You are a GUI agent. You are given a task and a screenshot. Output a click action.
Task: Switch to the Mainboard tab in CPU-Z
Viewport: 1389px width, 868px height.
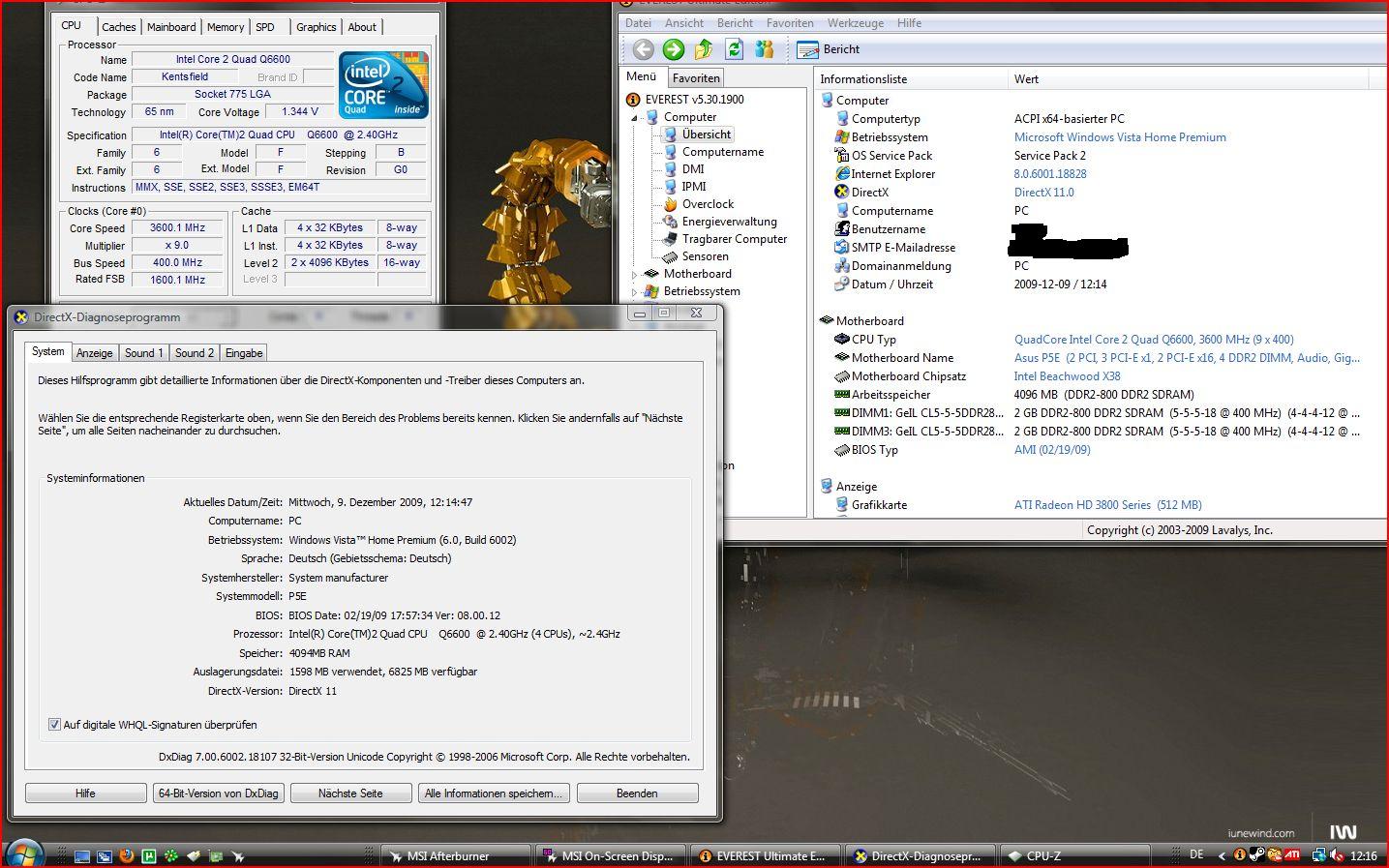171,27
